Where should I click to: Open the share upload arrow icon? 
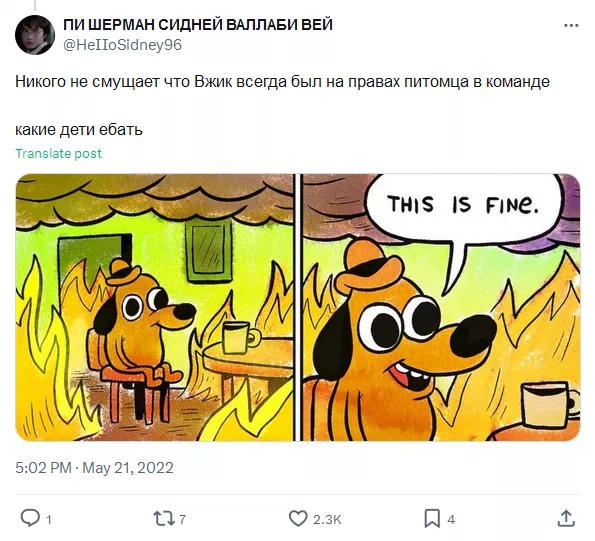coord(566,518)
